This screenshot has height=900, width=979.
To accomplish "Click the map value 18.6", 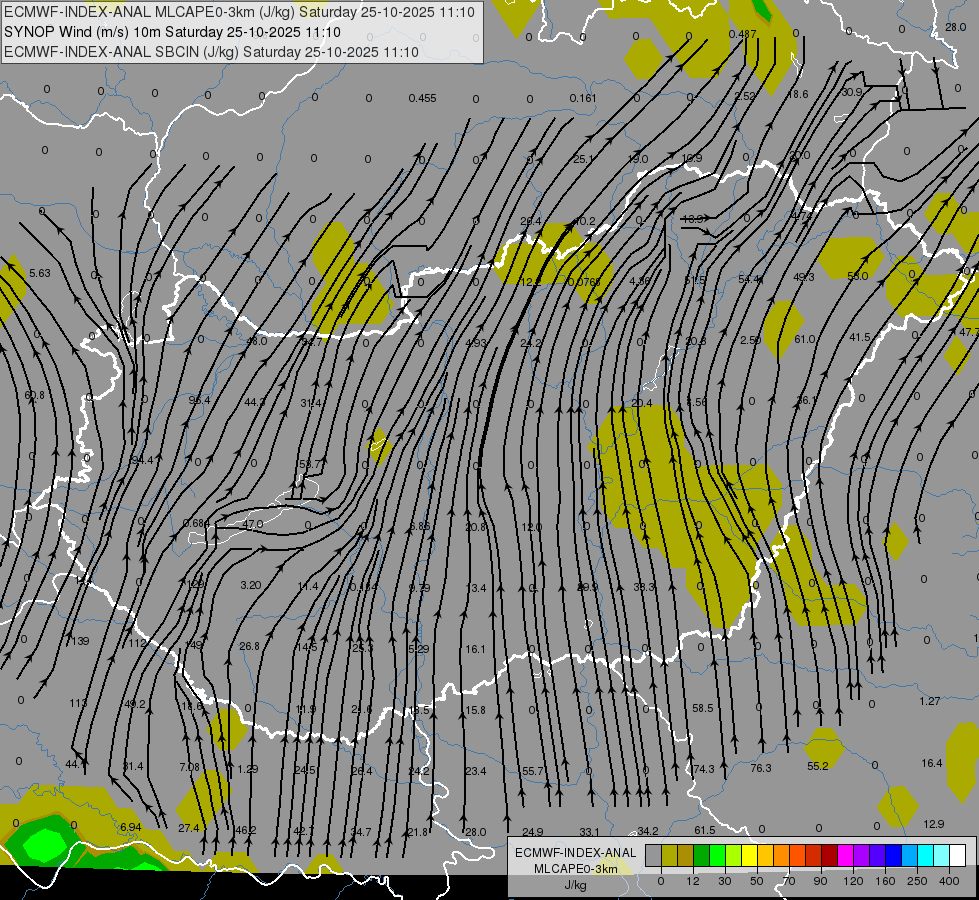I will coord(798,94).
